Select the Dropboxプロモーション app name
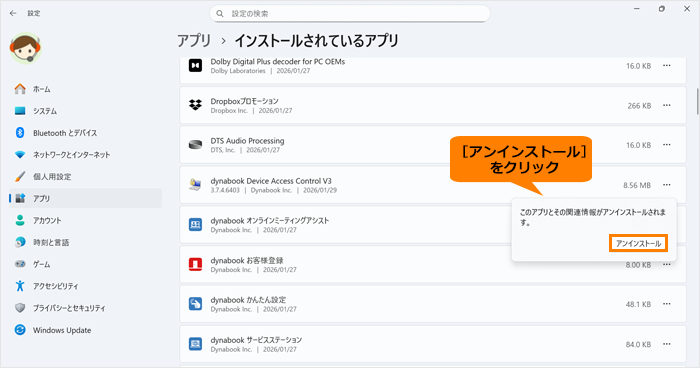 pos(245,101)
